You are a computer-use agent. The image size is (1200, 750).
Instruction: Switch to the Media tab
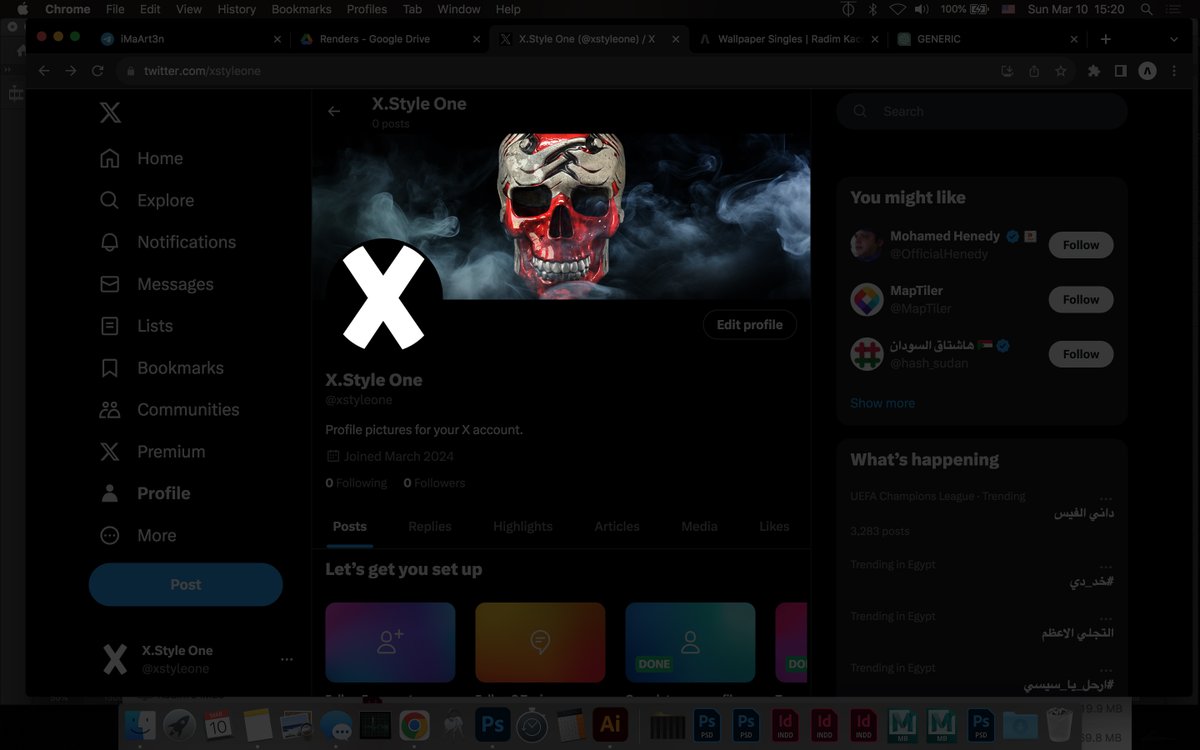click(x=699, y=526)
